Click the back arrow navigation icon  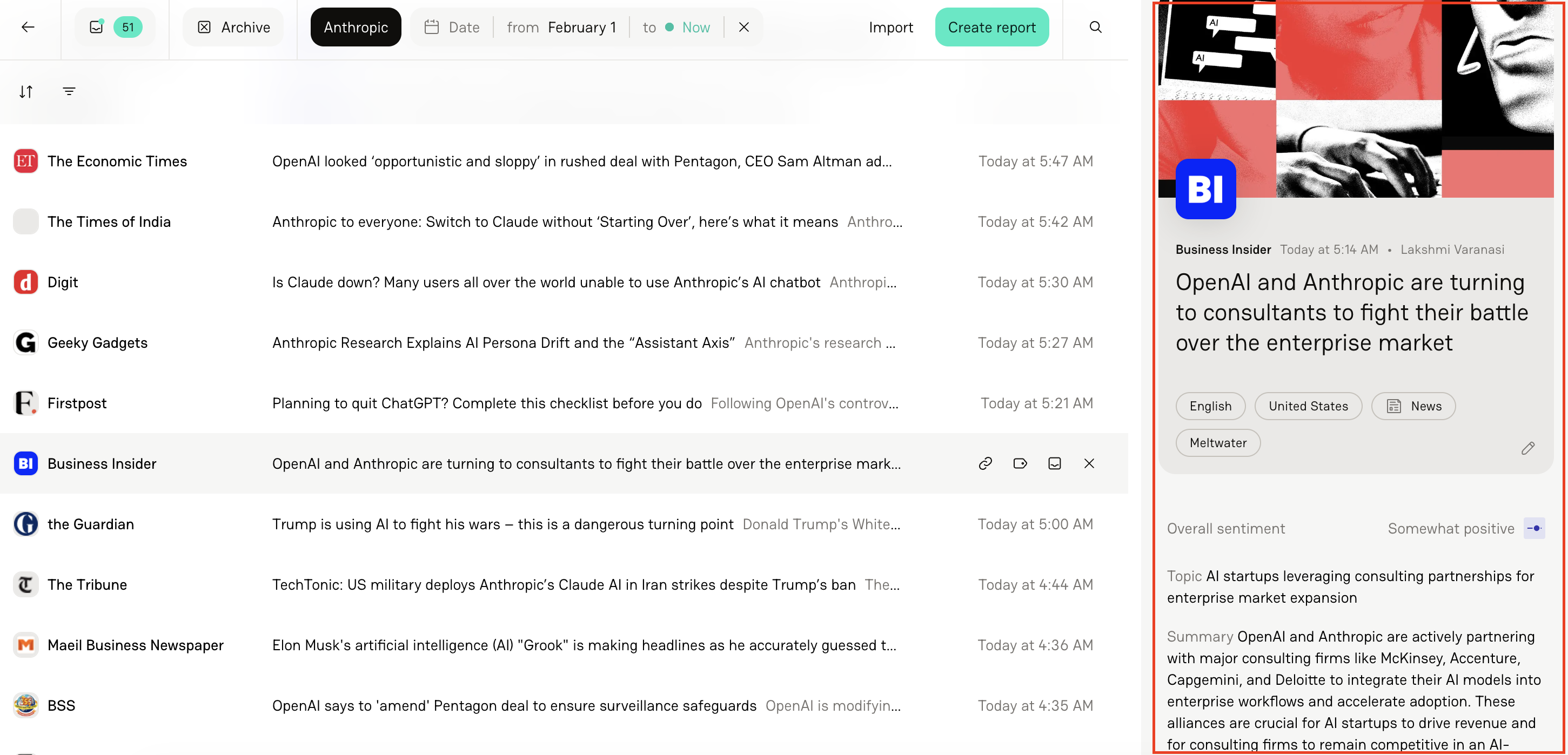click(28, 27)
